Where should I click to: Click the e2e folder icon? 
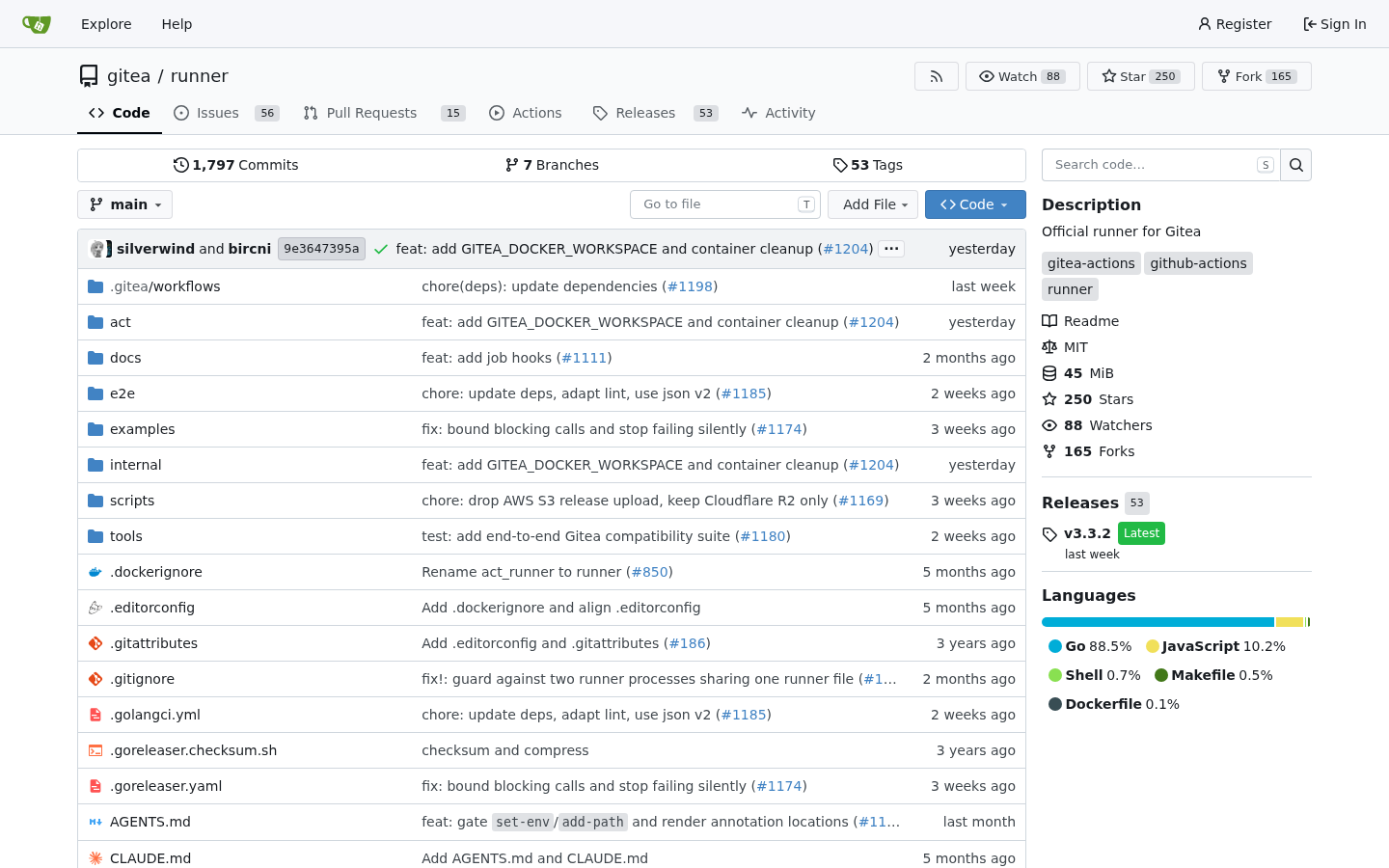pos(95,393)
